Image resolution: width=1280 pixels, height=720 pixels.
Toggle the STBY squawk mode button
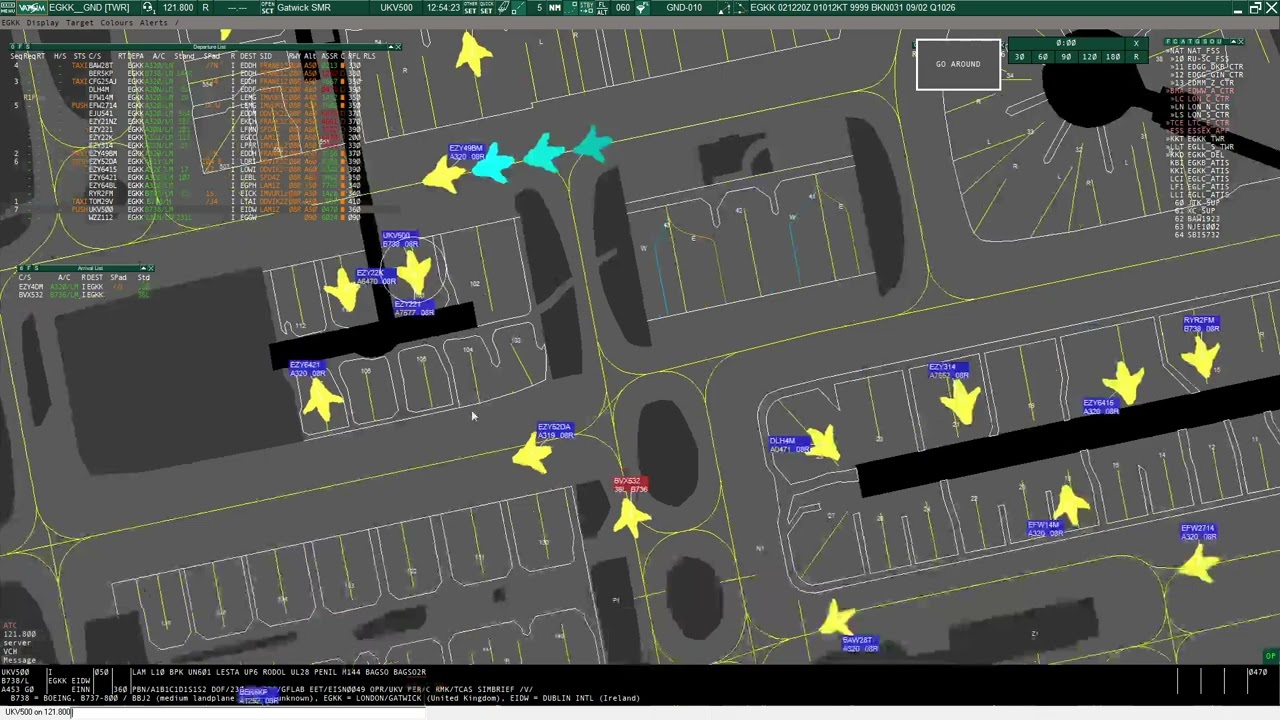tap(587, 8)
